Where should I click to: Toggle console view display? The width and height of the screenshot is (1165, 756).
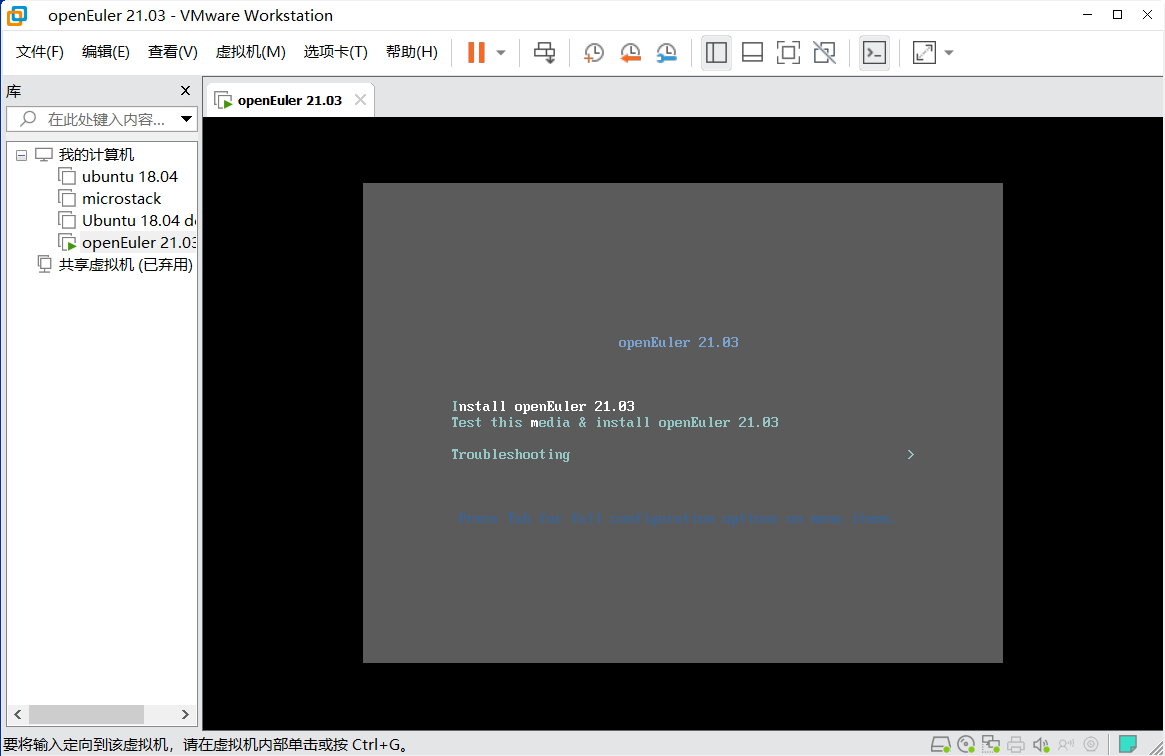[874, 52]
